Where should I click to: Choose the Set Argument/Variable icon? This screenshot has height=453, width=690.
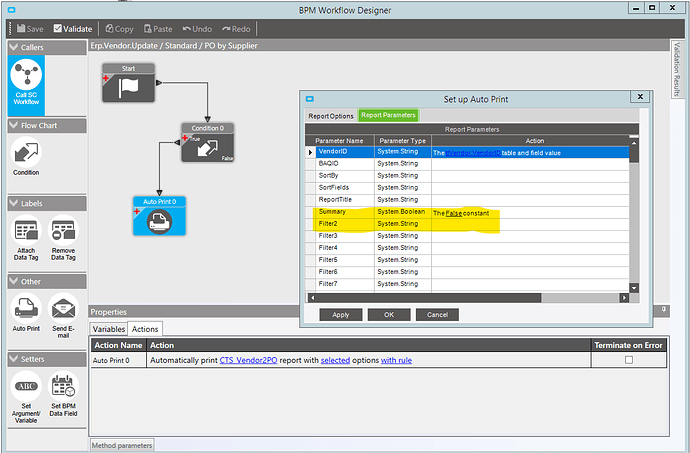pyautogui.click(x=26, y=386)
